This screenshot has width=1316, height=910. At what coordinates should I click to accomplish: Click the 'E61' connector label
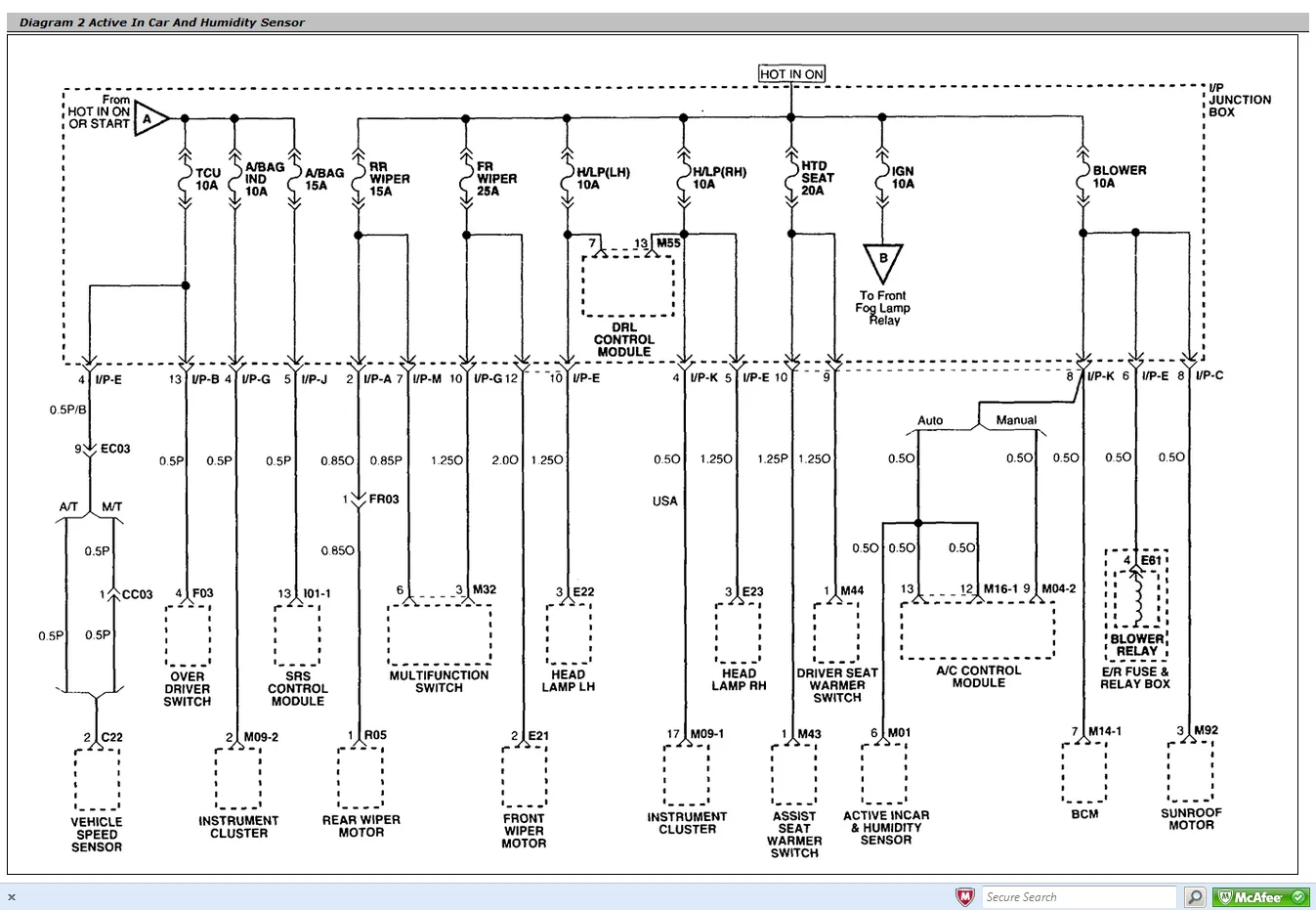coord(1152,560)
